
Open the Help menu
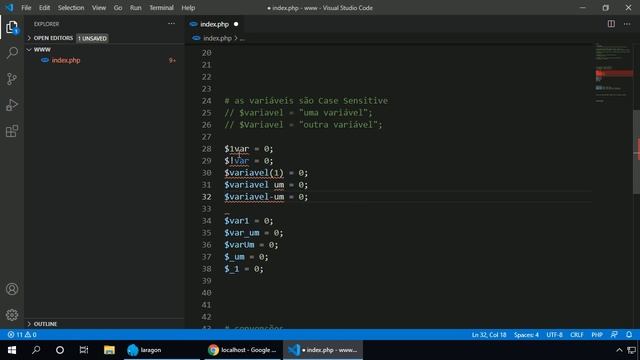click(x=188, y=8)
